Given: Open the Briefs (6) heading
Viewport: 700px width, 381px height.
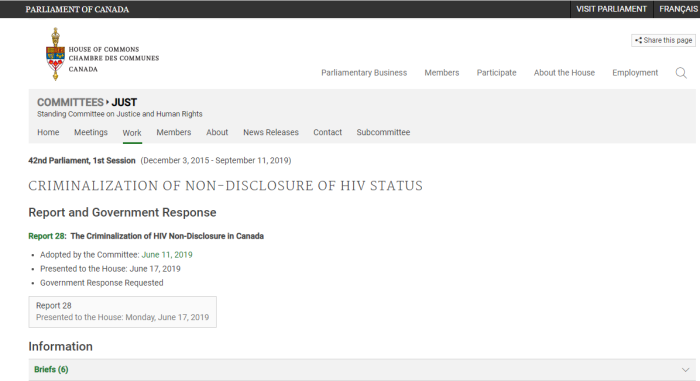Looking at the screenshot, I should point(51,369).
